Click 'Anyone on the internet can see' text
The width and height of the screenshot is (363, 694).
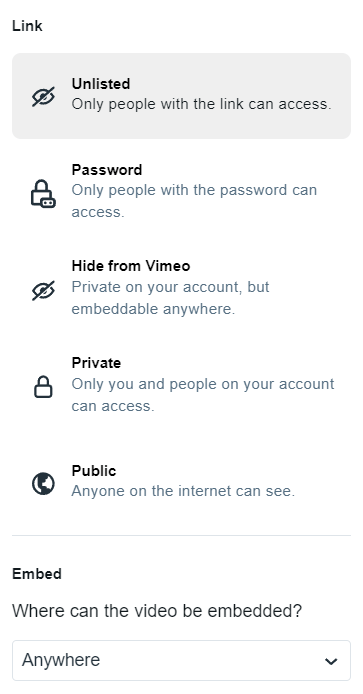click(183, 491)
